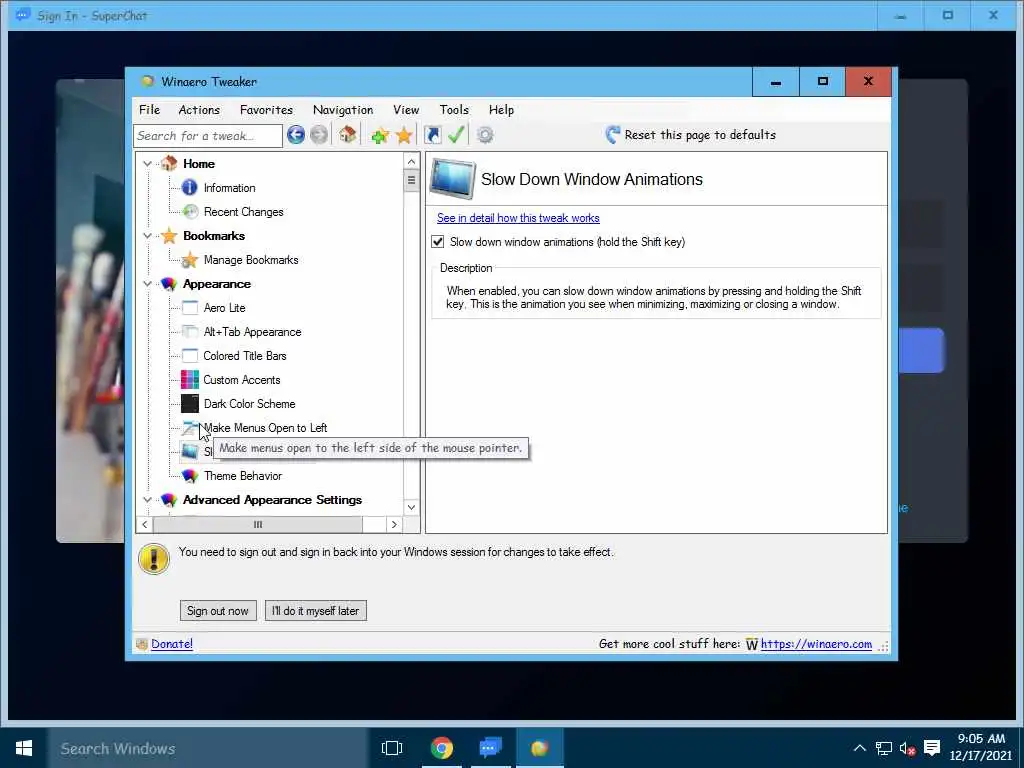1024x768 pixels.
Task: Select the Bookmarks tree node
Action: pos(214,236)
